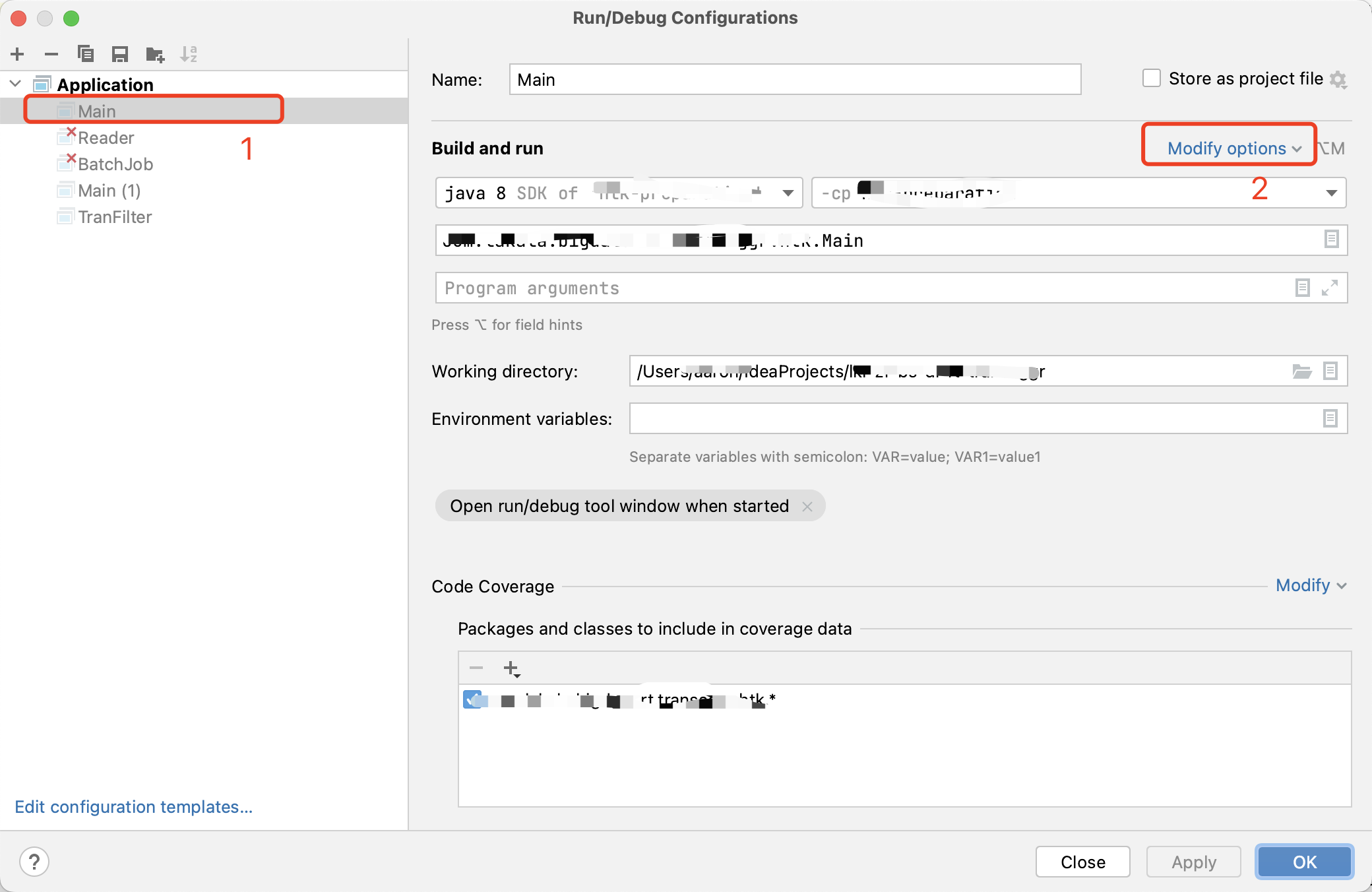Collapse the Application tree node
The height and width of the screenshot is (892, 1372).
tap(16, 84)
